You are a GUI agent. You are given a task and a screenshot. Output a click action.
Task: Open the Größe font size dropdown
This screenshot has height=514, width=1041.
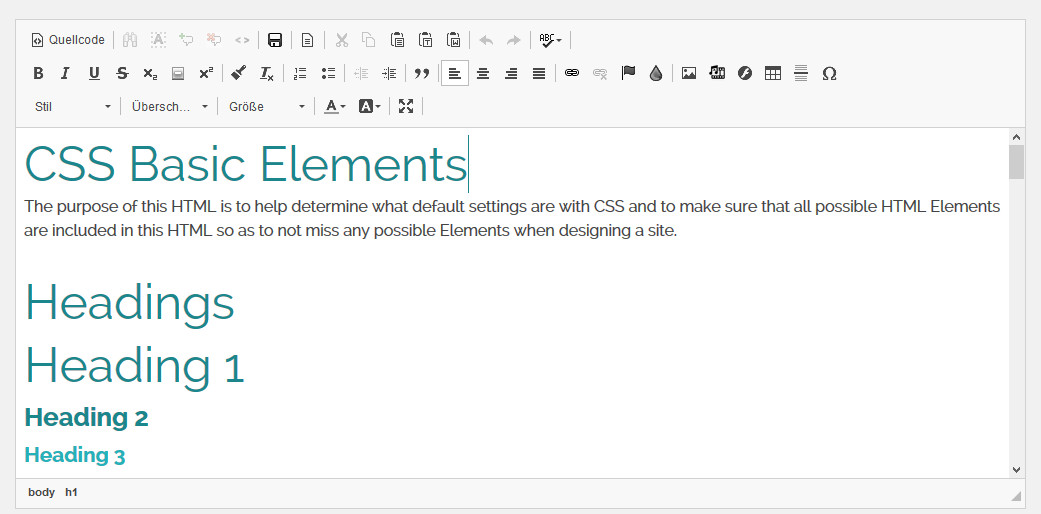pyautogui.click(x=266, y=106)
